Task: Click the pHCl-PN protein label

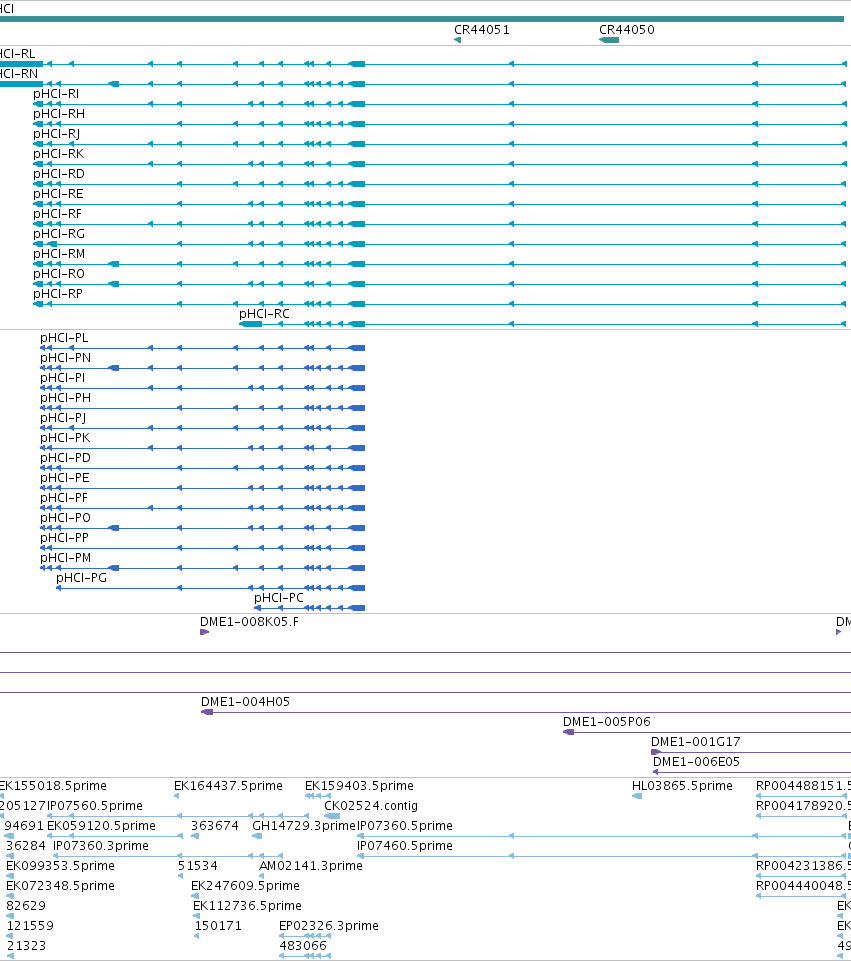Action: [66, 358]
